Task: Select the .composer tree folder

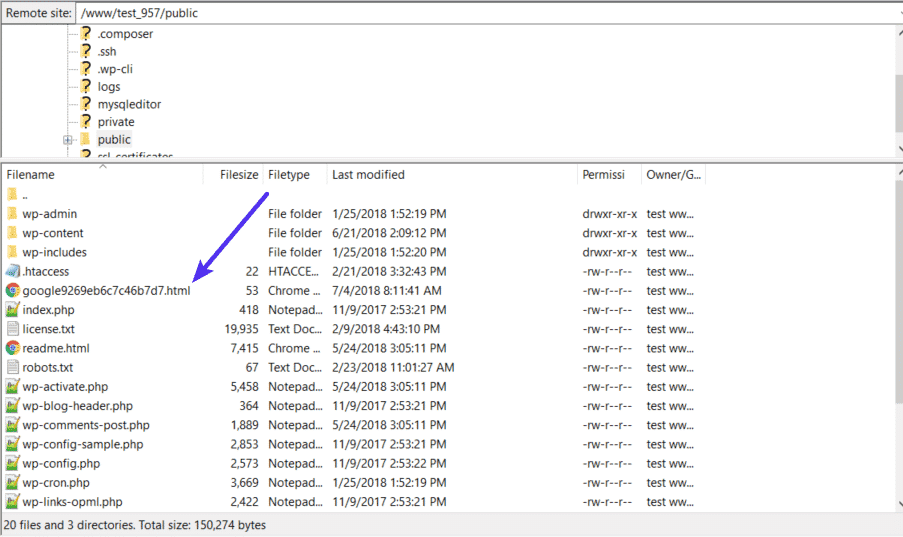Action: click(125, 34)
